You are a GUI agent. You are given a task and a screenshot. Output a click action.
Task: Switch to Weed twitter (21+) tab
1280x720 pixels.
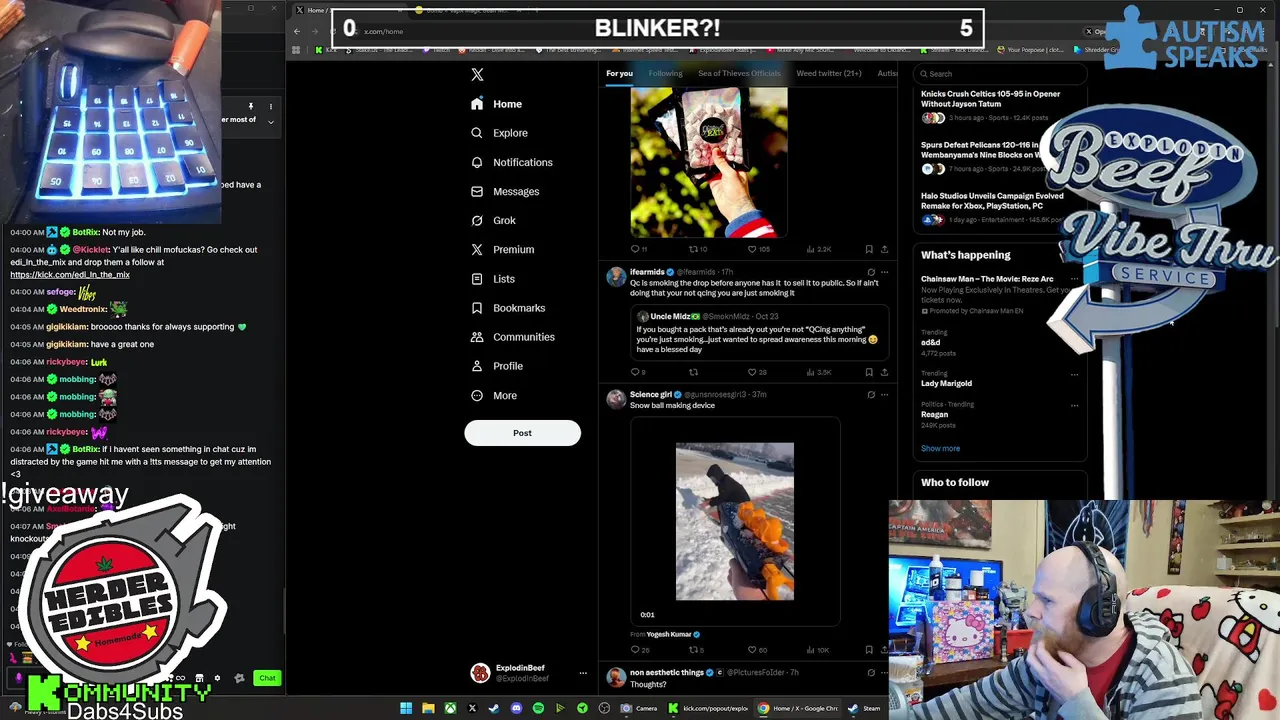(x=828, y=73)
